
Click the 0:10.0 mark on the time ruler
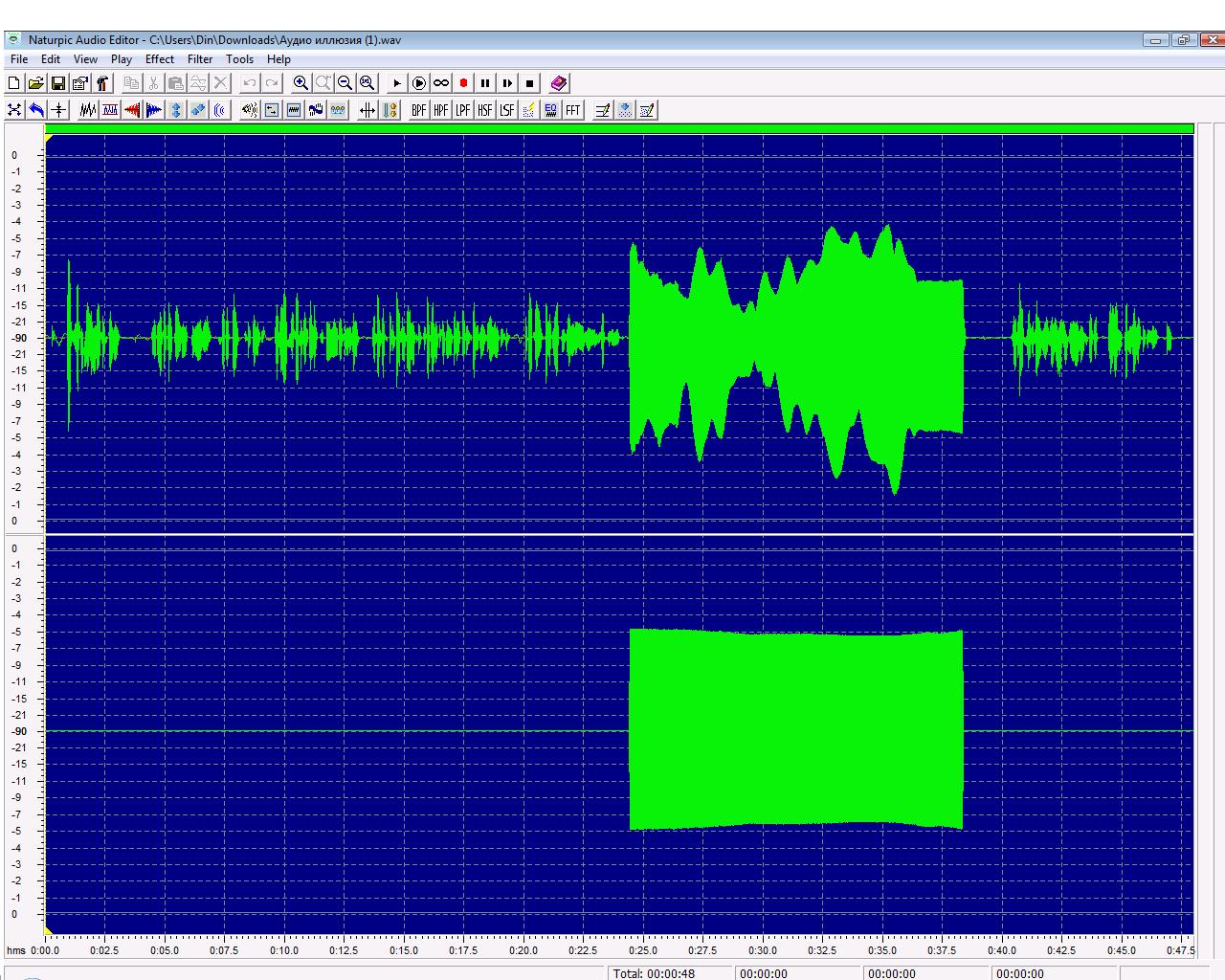[284, 950]
